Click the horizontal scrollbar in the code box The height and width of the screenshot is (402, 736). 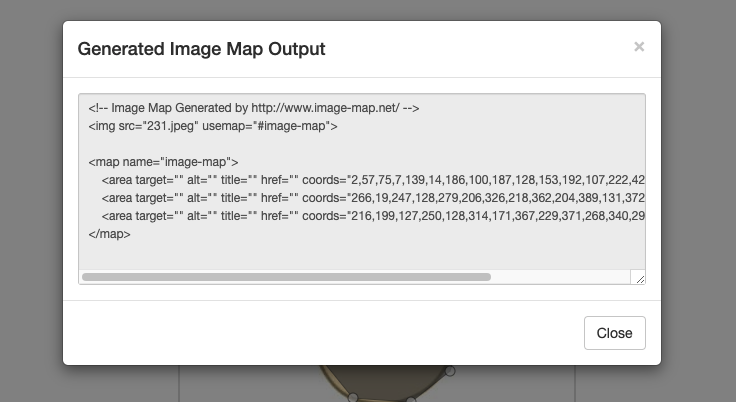point(286,277)
